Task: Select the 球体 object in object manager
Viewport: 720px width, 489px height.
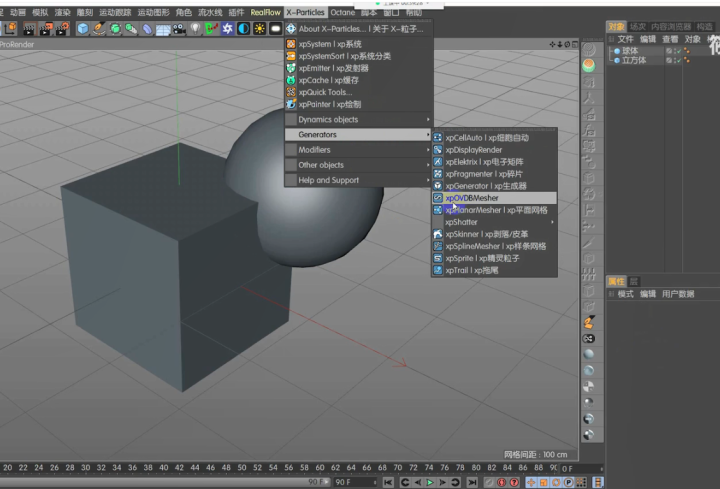Action: point(630,51)
